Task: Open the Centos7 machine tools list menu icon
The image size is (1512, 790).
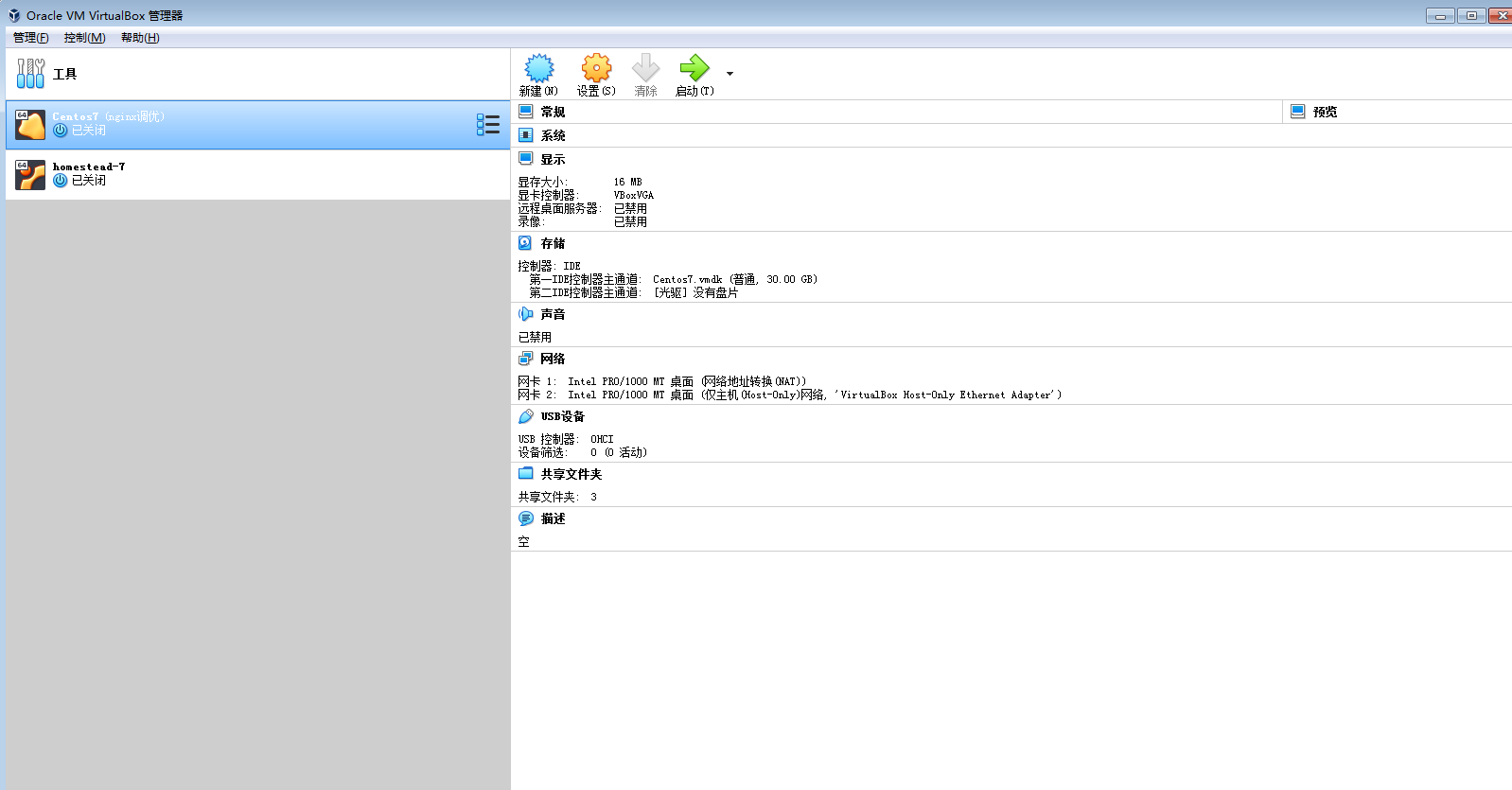Action: click(x=488, y=125)
